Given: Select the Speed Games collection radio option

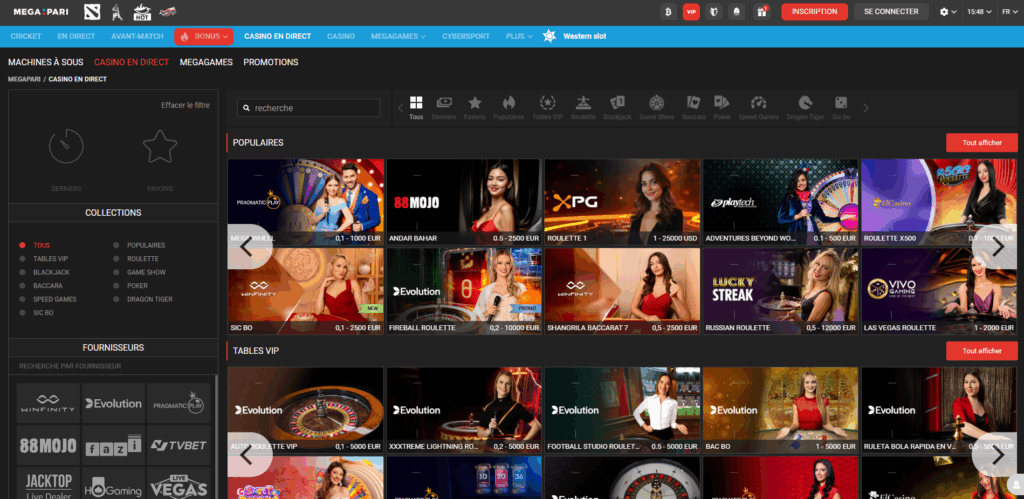Looking at the screenshot, I should pos(22,299).
